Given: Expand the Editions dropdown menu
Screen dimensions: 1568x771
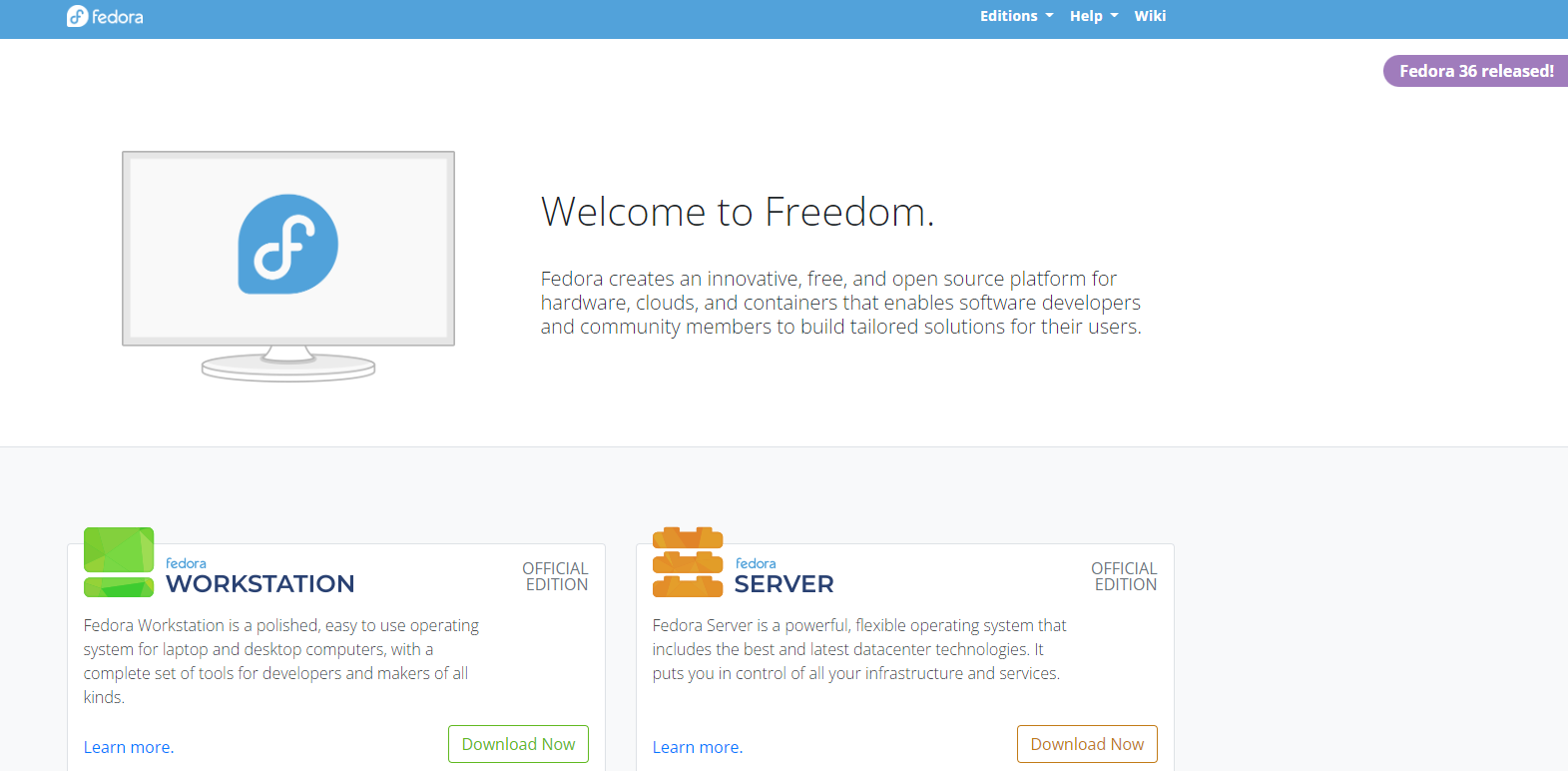Looking at the screenshot, I should tap(1015, 16).
